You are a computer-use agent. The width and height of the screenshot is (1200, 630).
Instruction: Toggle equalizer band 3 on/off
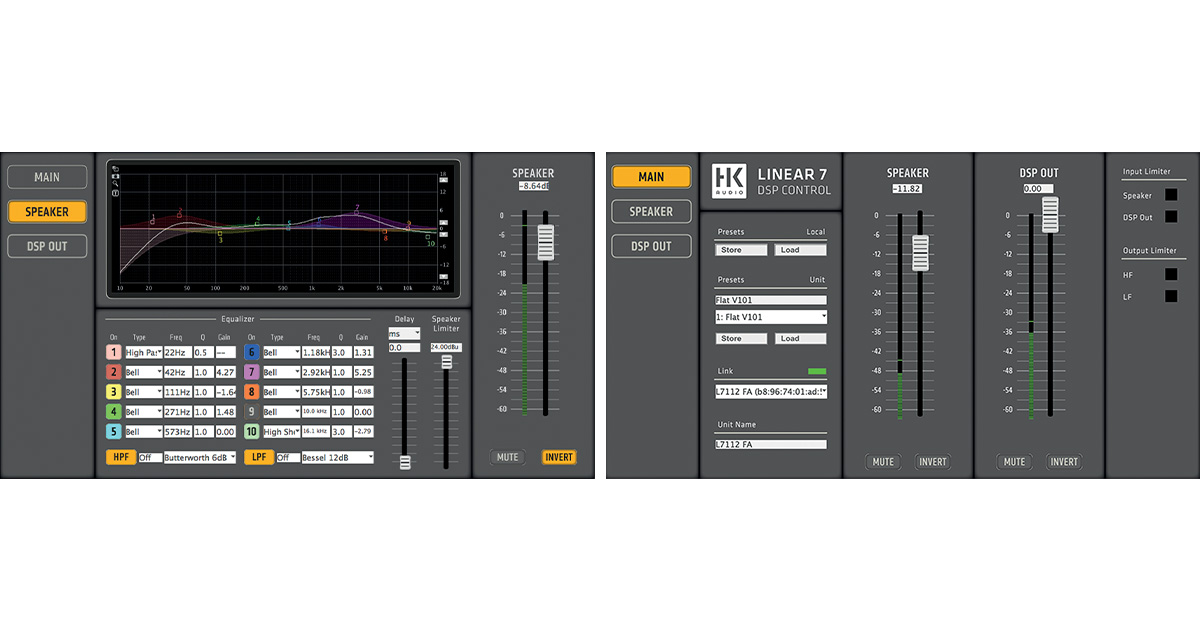(114, 392)
